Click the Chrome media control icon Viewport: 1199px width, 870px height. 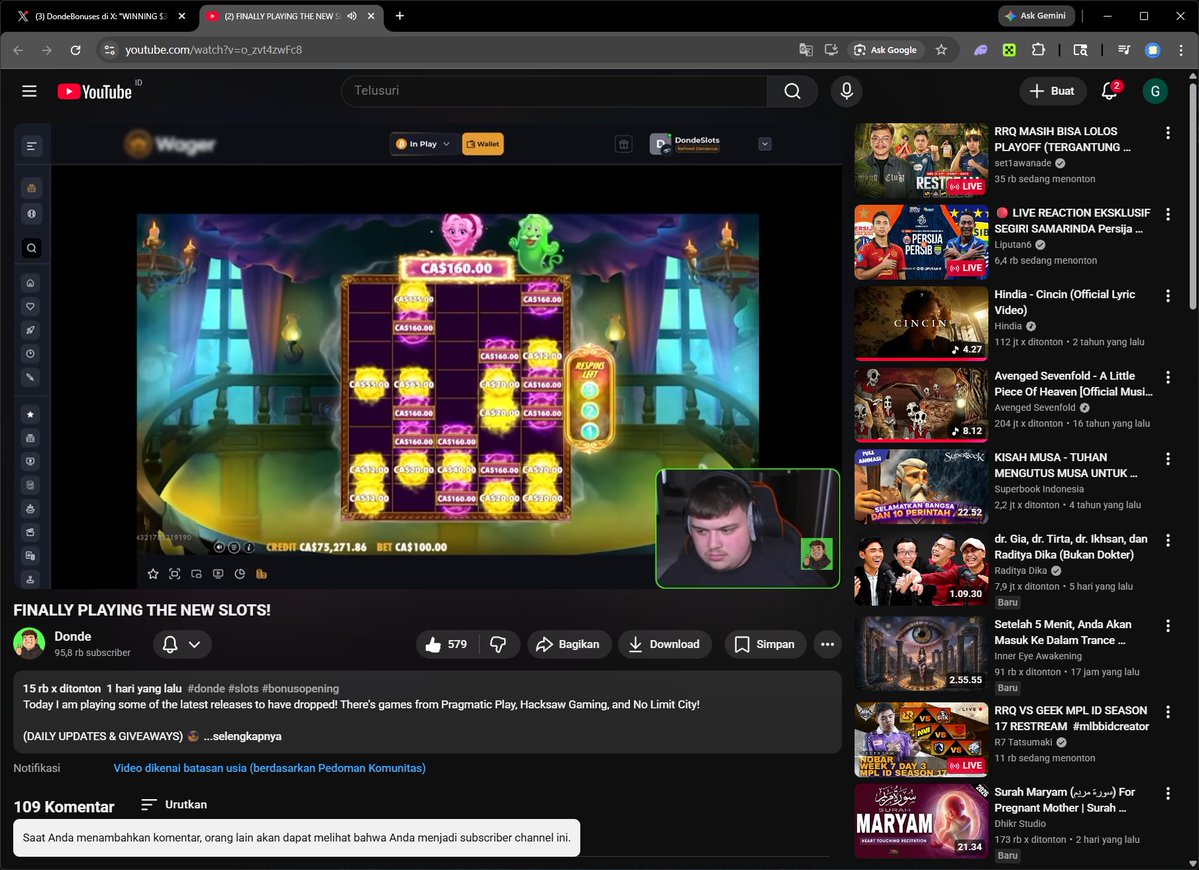[x=1123, y=50]
